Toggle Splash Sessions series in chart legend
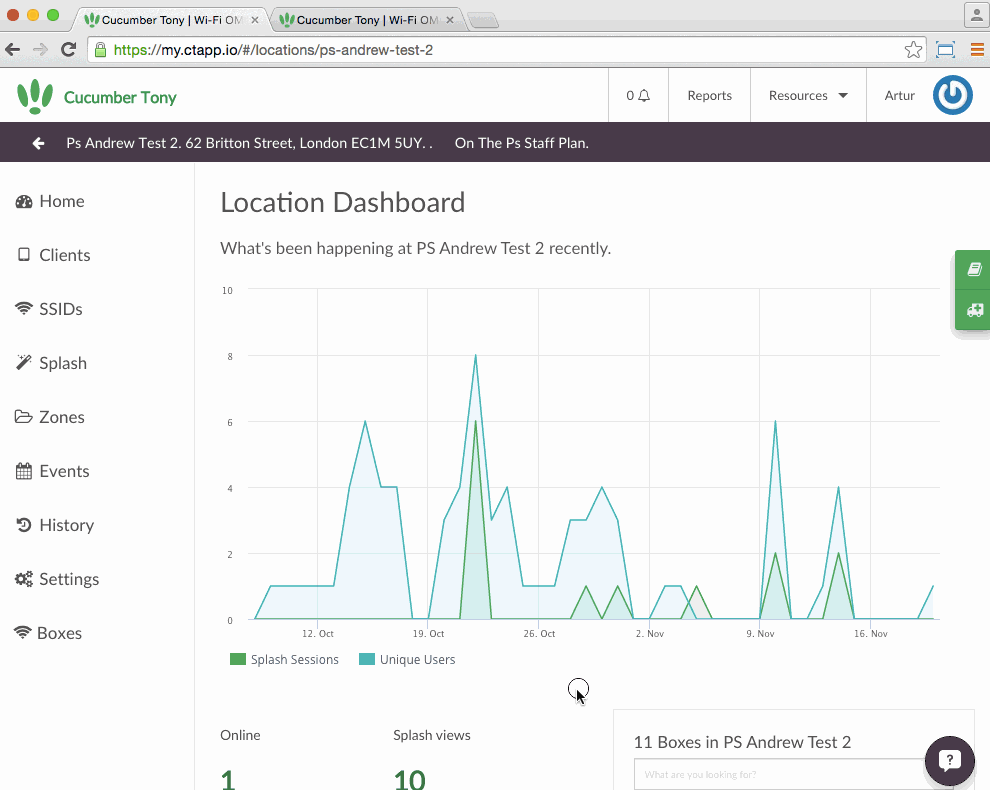This screenshot has height=790, width=990. click(x=294, y=660)
